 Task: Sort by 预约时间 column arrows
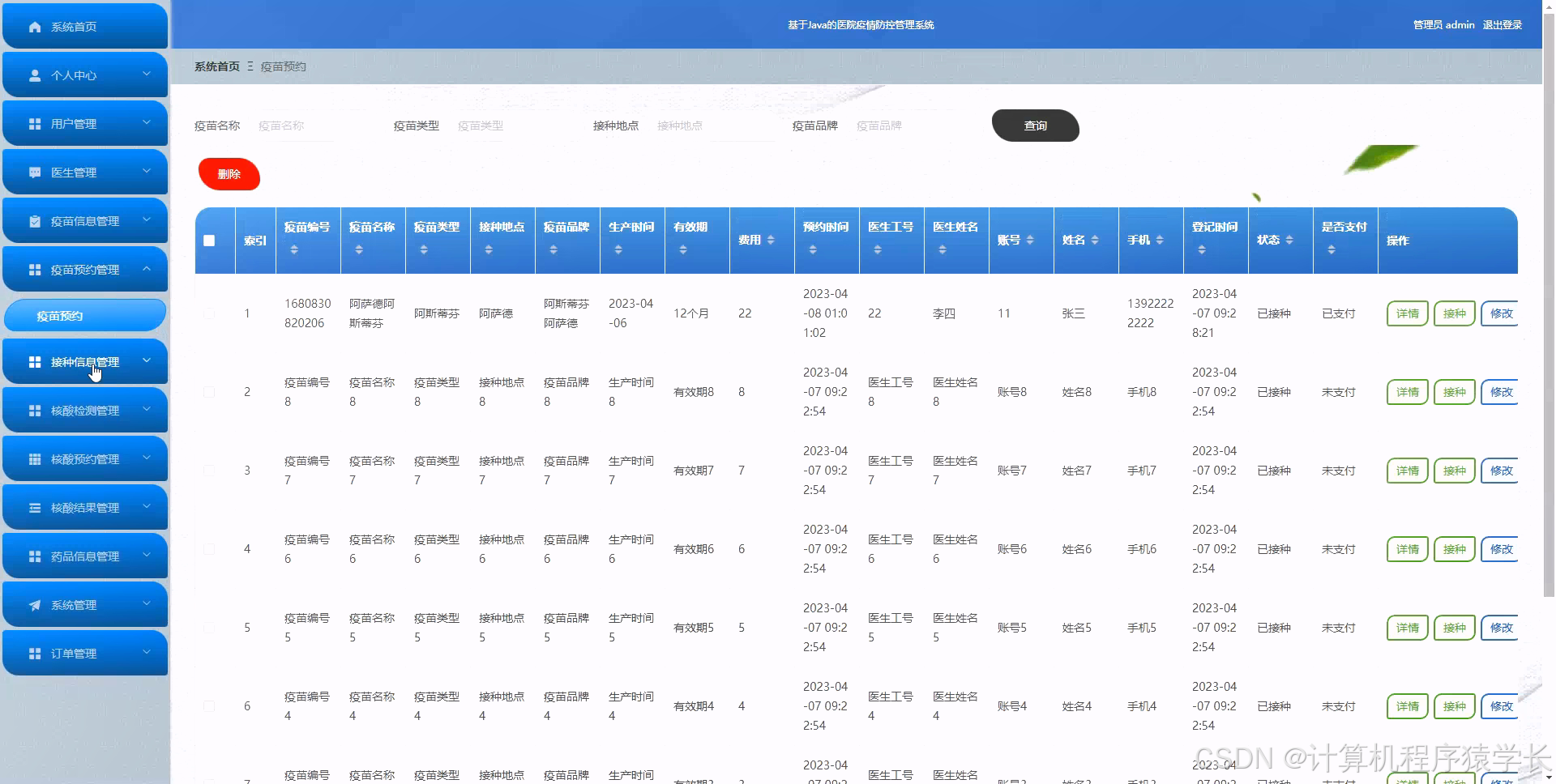click(813, 250)
